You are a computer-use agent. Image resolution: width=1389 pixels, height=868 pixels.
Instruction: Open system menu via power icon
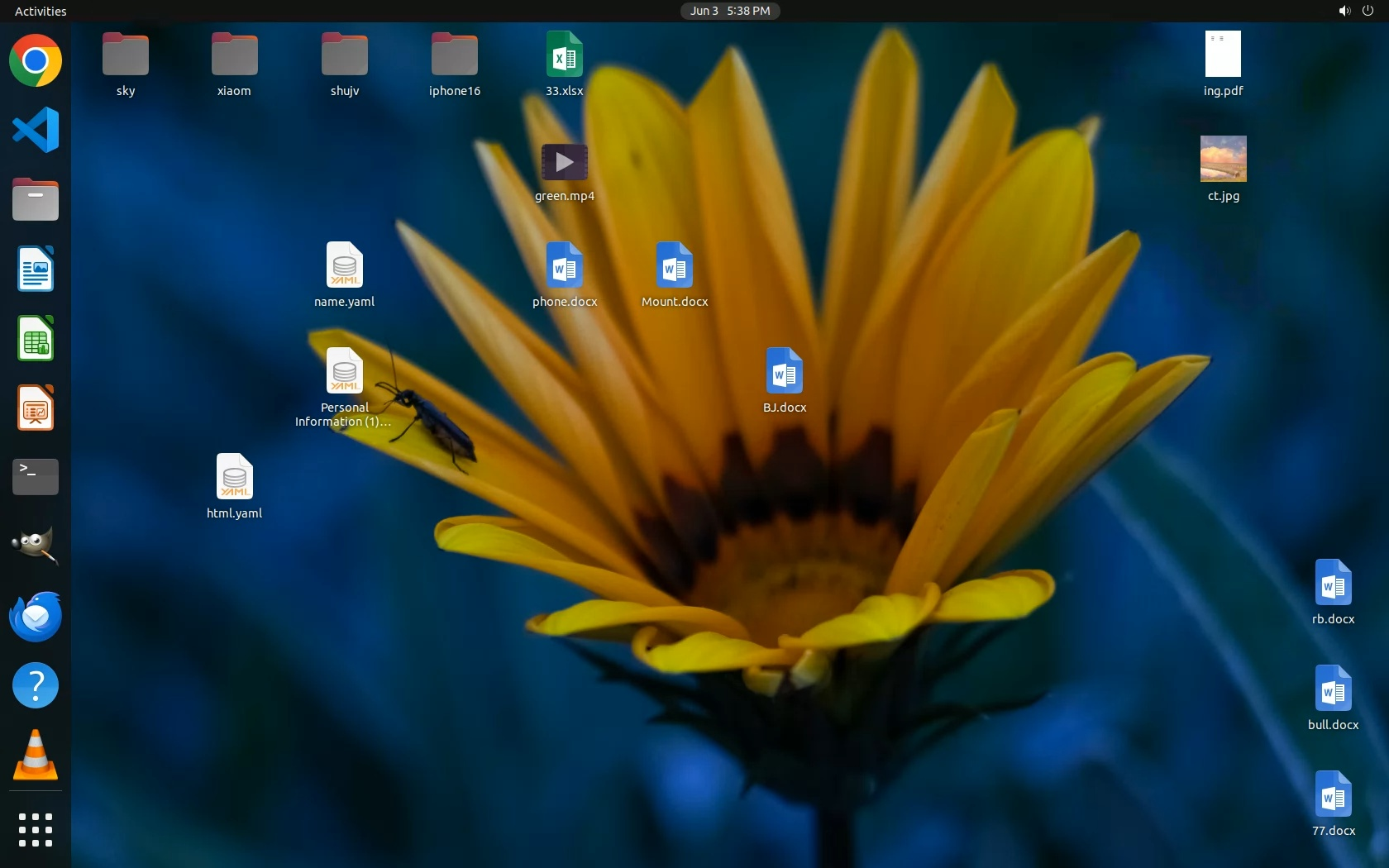[1368, 11]
